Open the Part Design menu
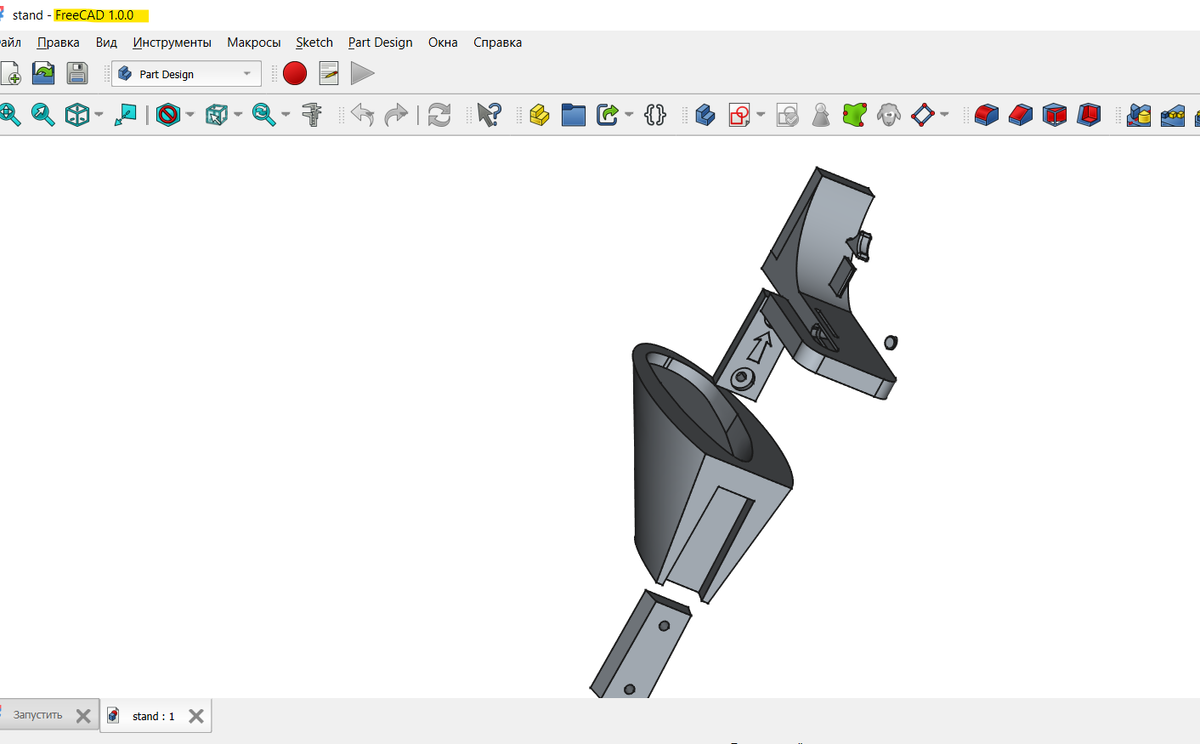The image size is (1200, 744). coord(380,42)
